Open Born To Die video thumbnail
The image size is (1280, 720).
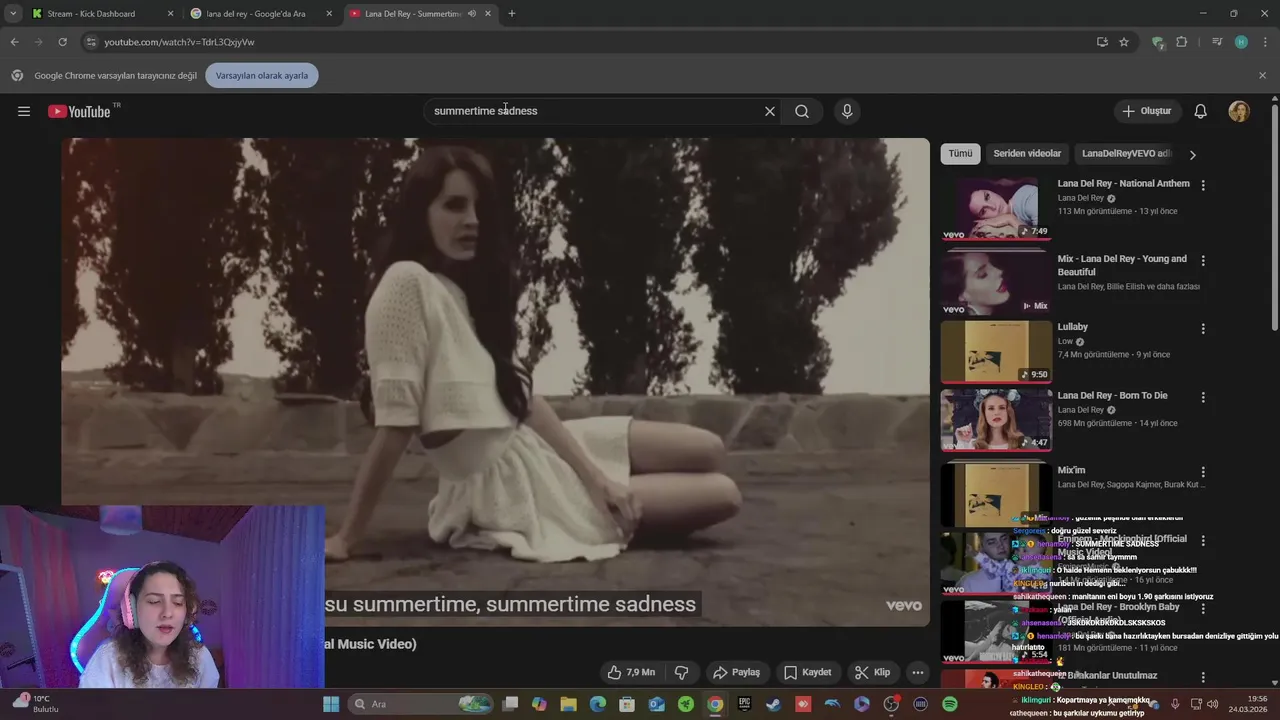[x=996, y=419]
